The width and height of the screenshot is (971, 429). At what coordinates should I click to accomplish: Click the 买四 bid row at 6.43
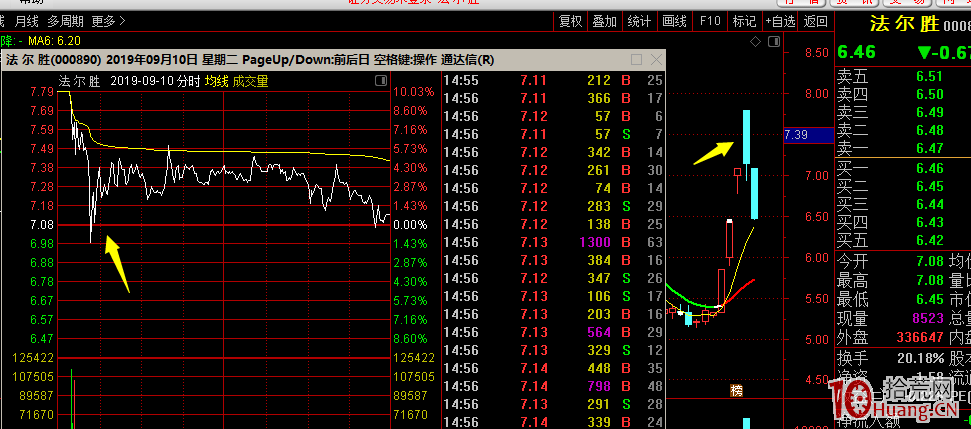(904, 222)
